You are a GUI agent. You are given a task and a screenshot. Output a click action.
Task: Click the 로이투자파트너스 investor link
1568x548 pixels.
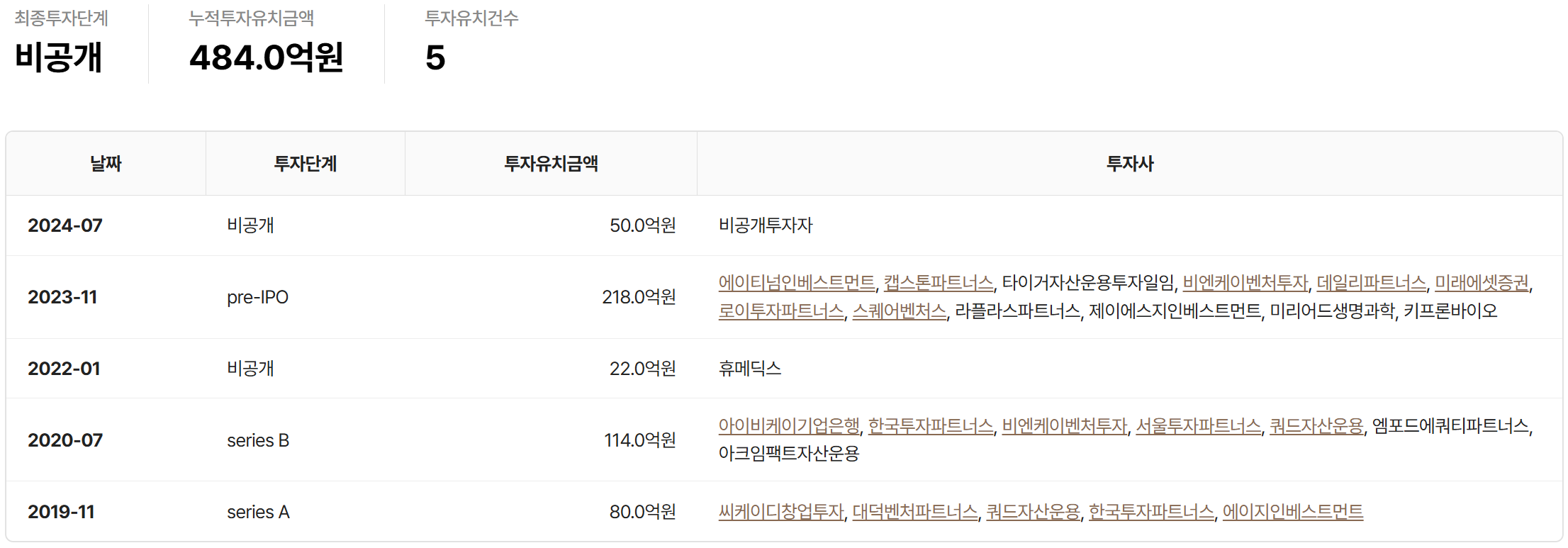coord(781,311)
